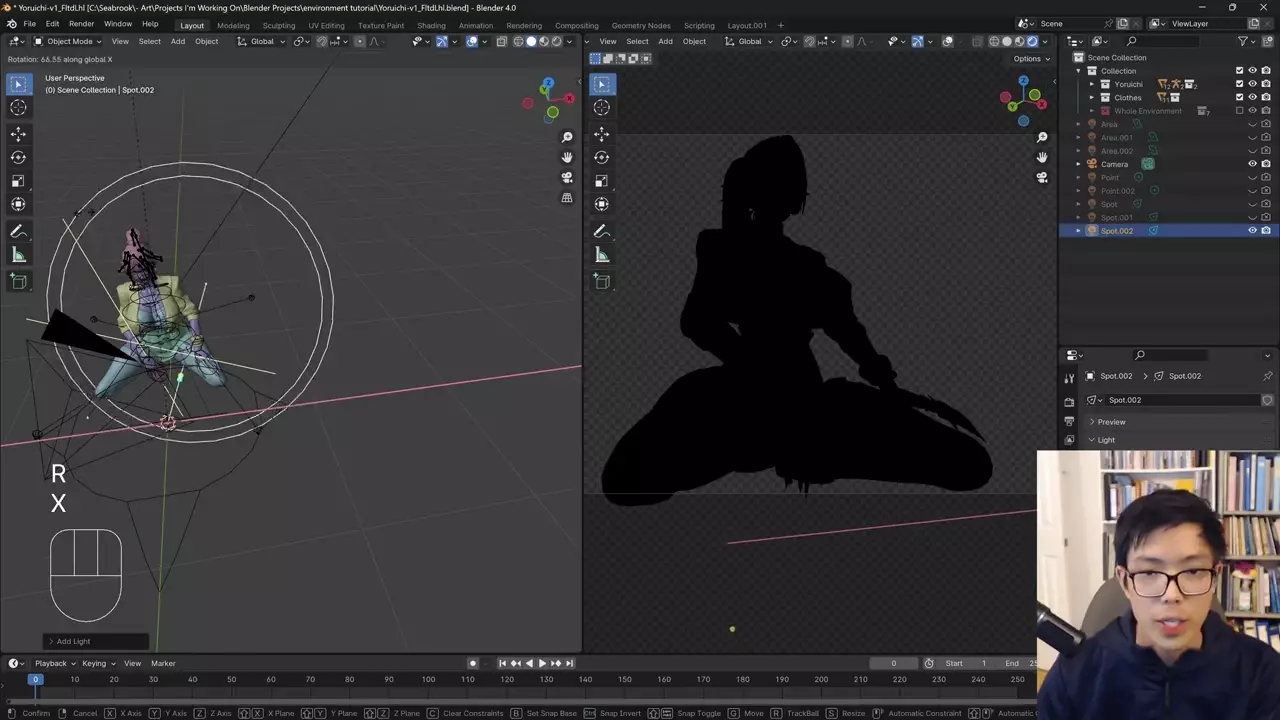
Task: Select the Scale tool in left viewport
Action: (18, 181)
